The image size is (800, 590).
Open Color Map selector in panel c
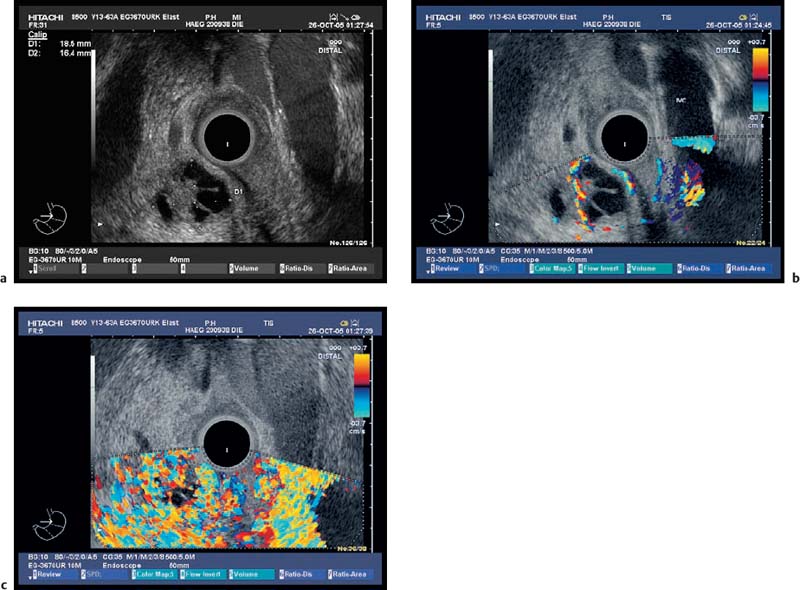(x=152, y=575)
